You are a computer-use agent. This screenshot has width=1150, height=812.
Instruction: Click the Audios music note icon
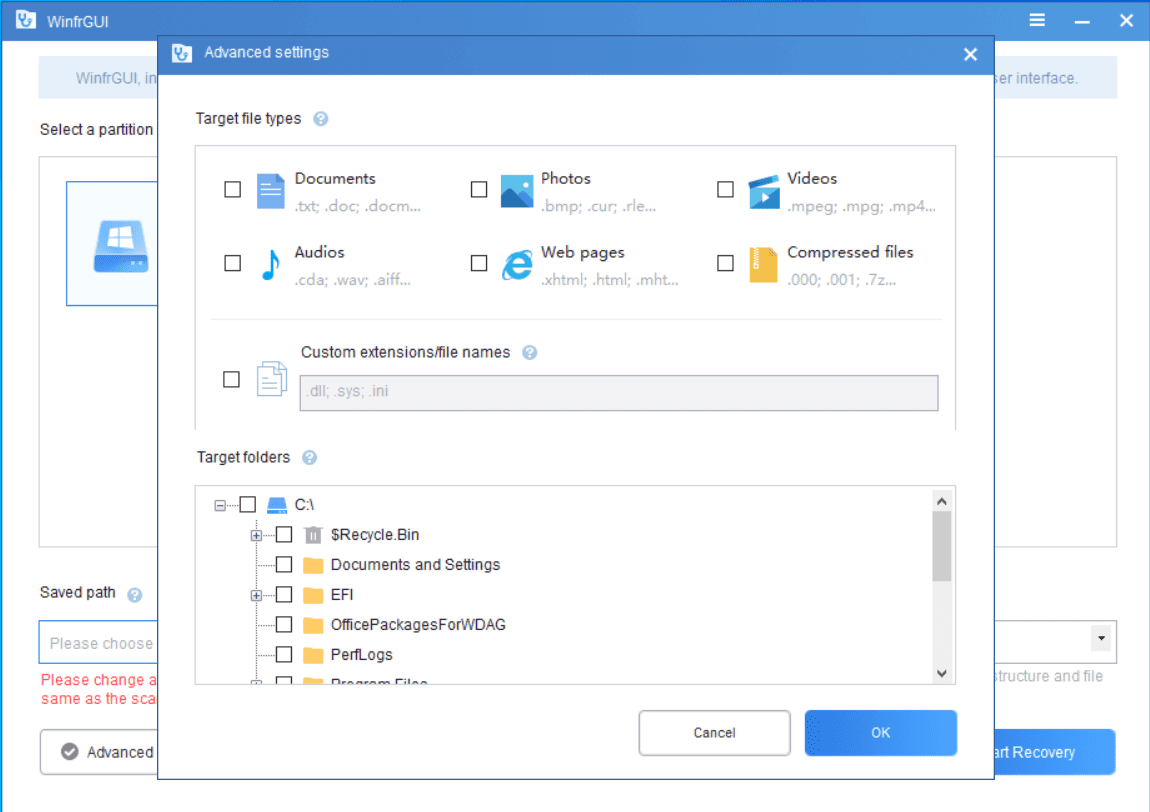pos(270,264)
